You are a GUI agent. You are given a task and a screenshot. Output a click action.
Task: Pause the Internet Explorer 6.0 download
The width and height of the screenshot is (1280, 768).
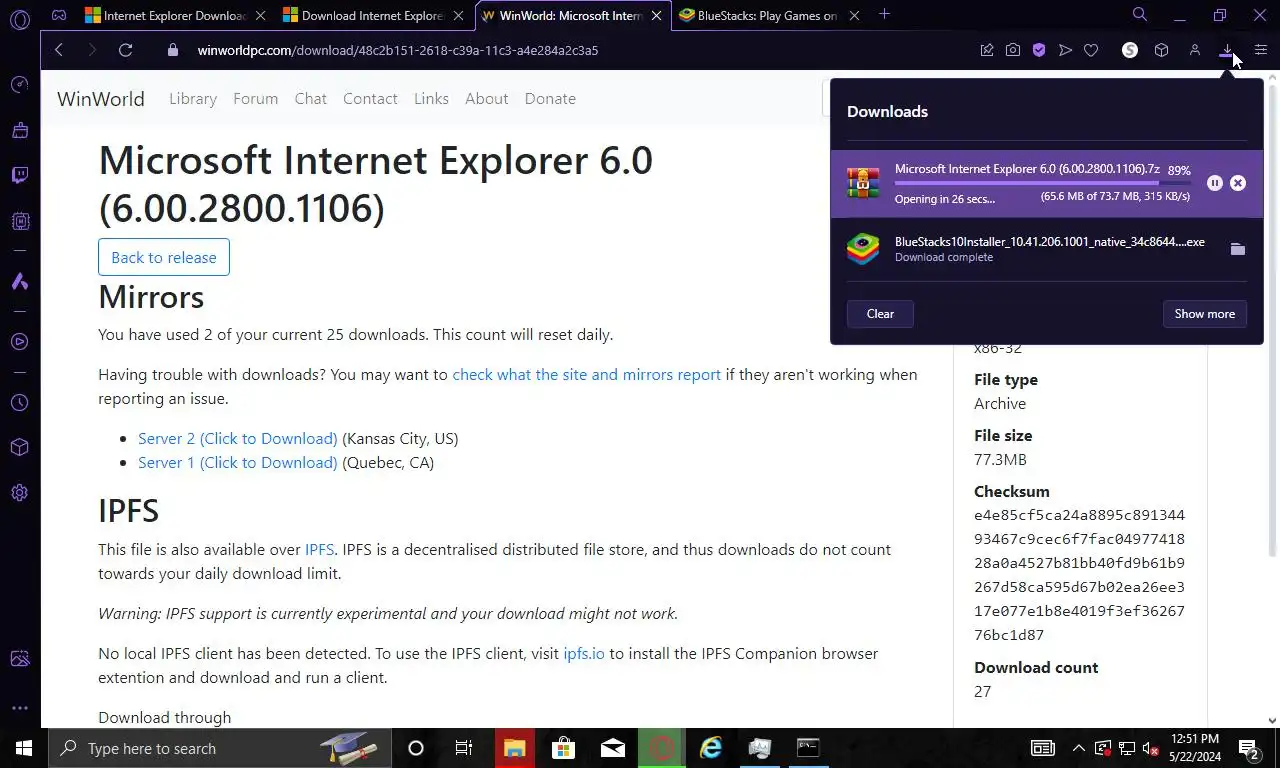[x=1215, y=183]
